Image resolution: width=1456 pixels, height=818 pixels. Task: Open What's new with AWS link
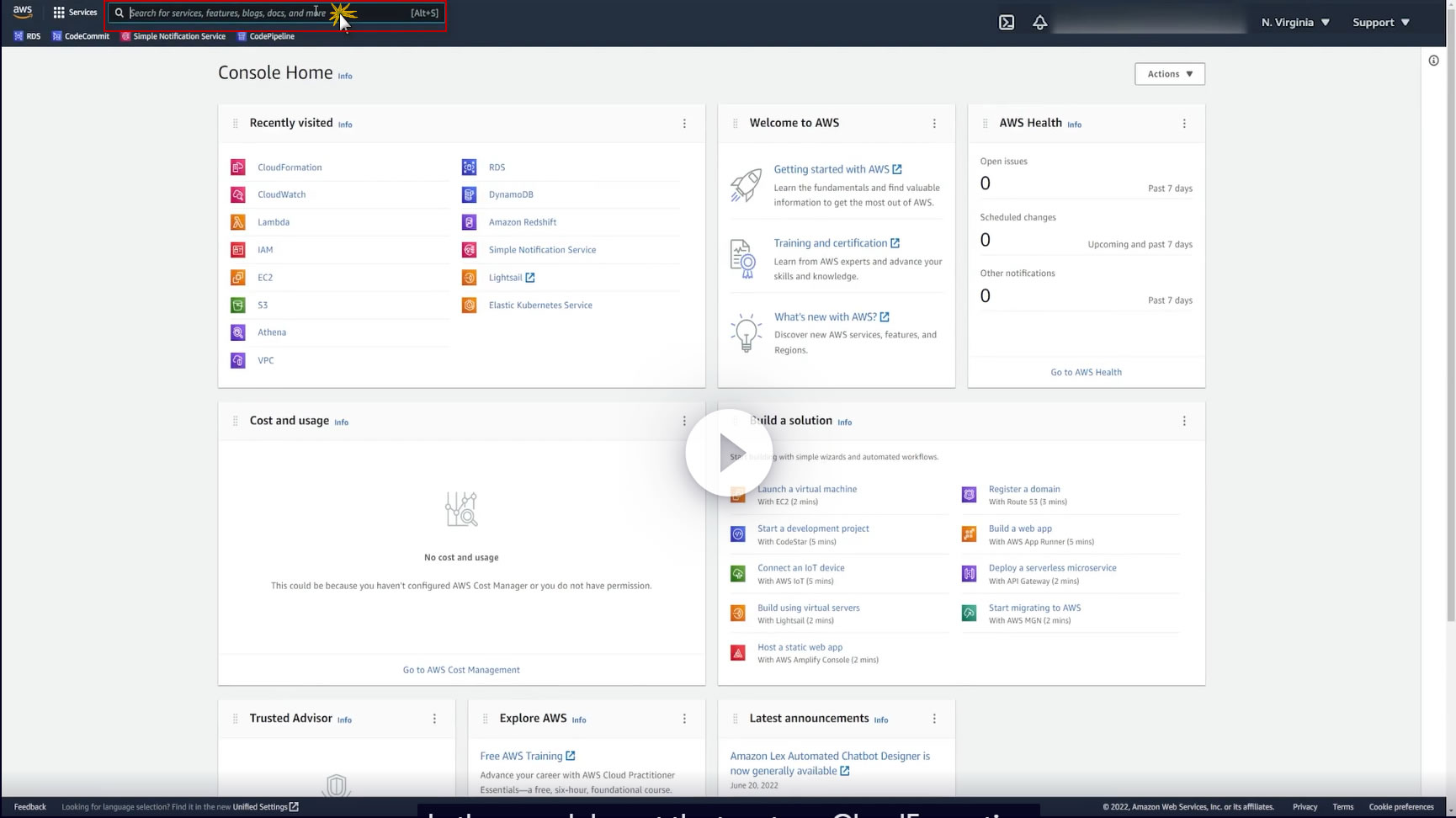[x=832, y=317]
